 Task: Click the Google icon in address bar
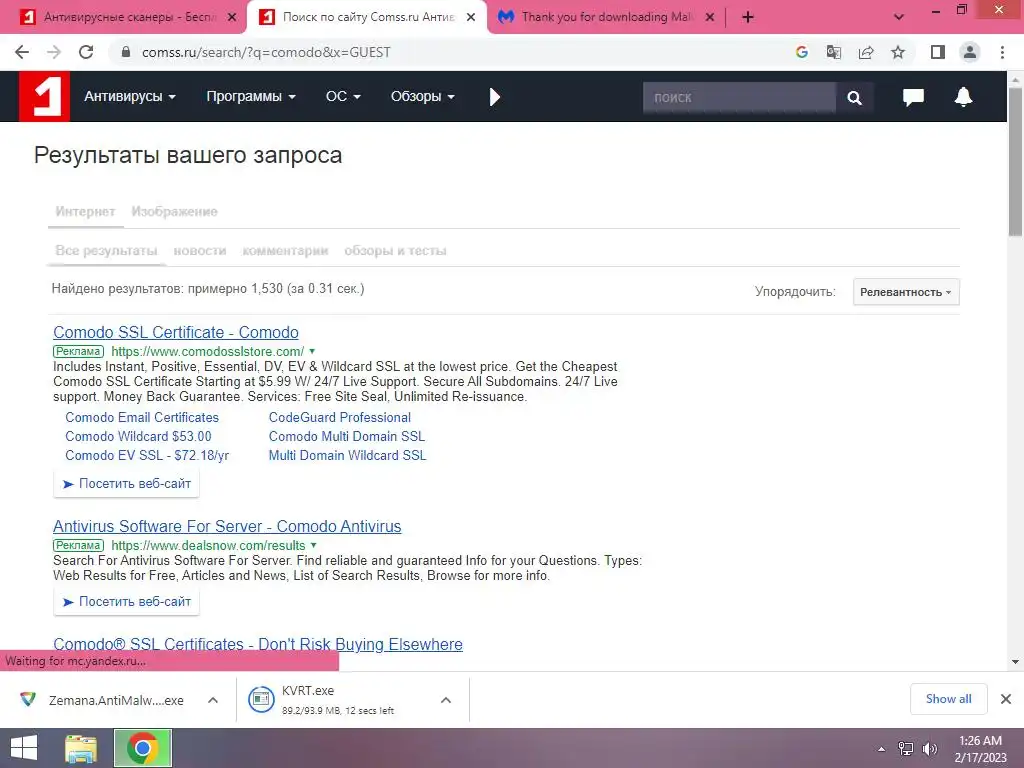(801, 52)
